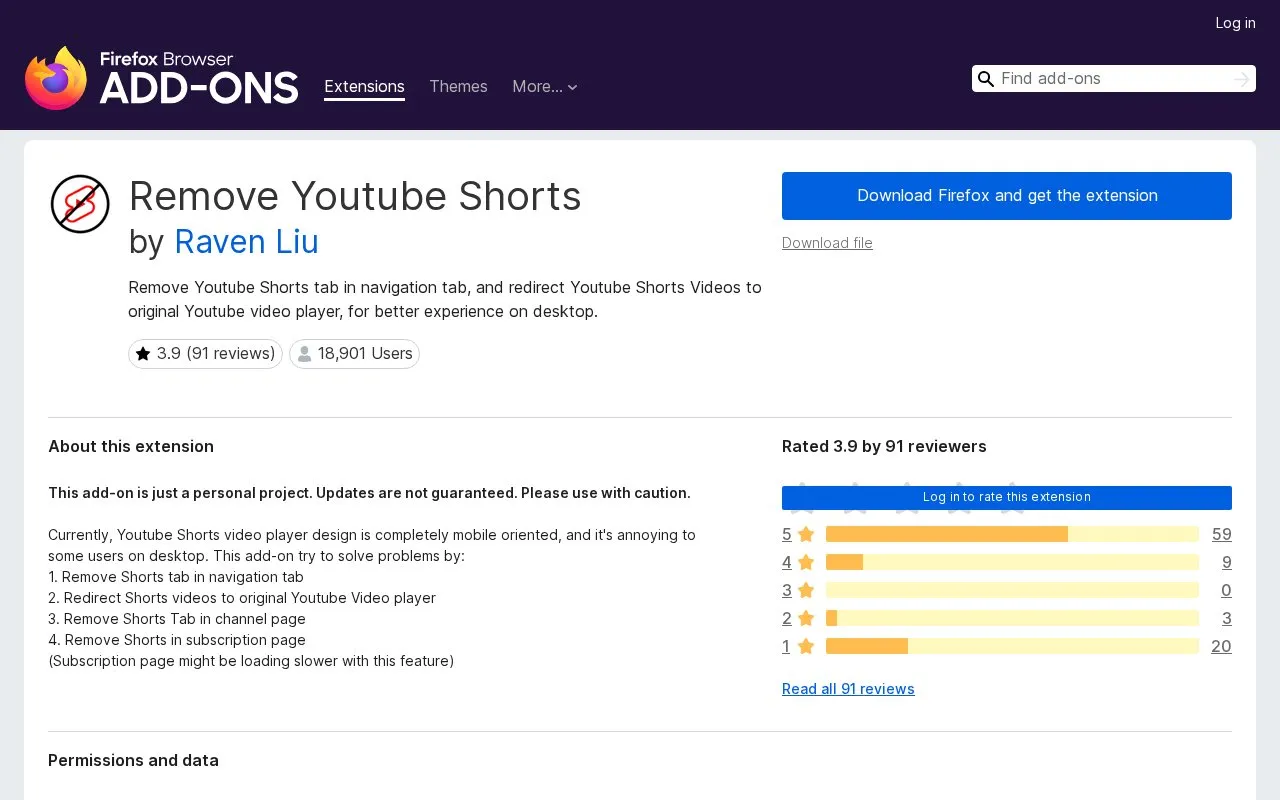Click the 18,901 Users badge
Screen dimensions: 1280x800
354,354
